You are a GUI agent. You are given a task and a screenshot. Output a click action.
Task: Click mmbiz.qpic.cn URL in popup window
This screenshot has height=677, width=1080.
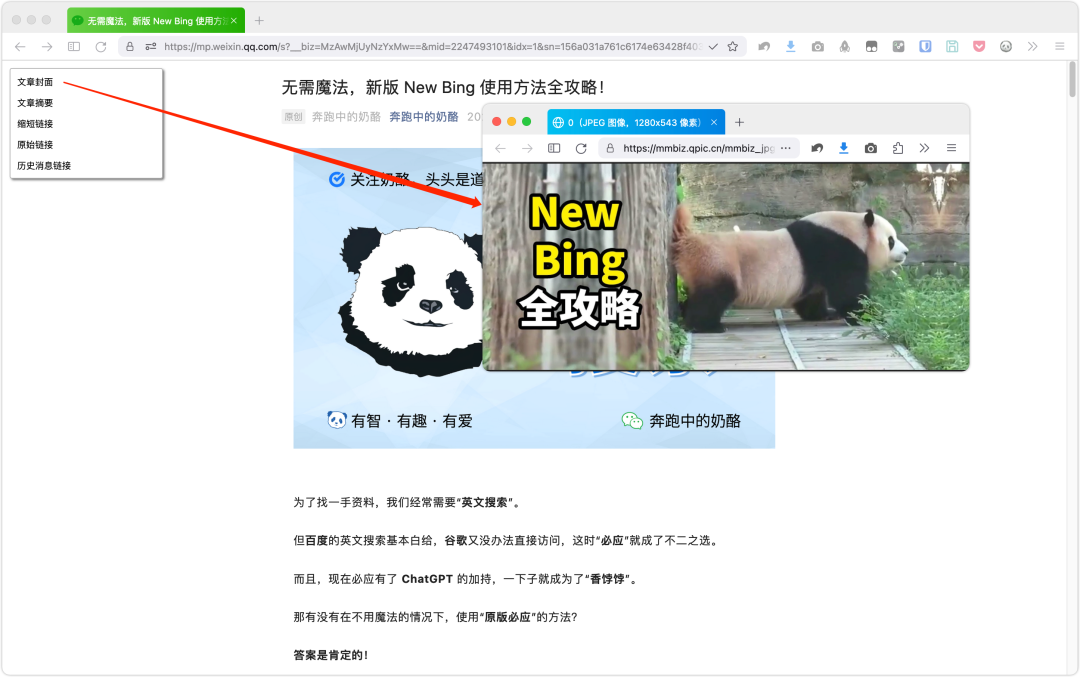click(698, 148)
